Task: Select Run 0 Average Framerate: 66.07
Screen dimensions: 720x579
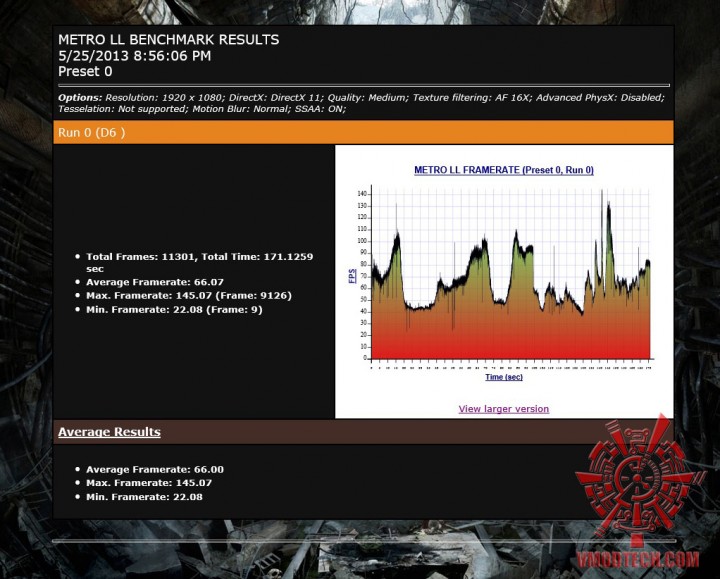Action: pos(155,282)
